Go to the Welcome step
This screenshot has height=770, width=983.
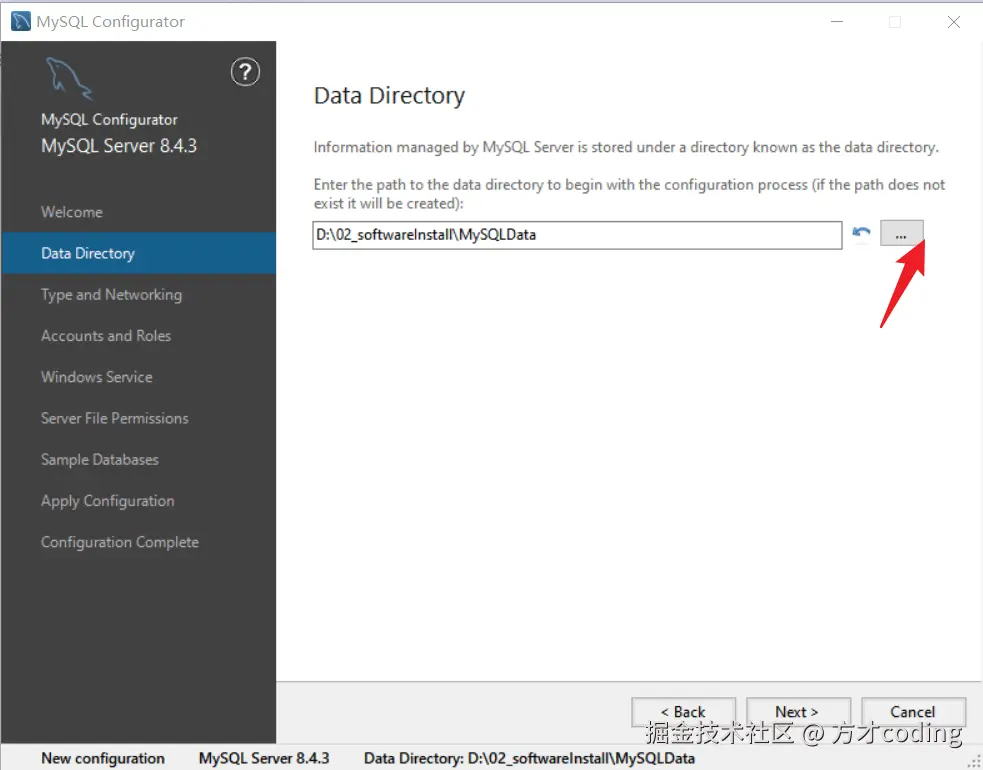click(x=71, y=212)
